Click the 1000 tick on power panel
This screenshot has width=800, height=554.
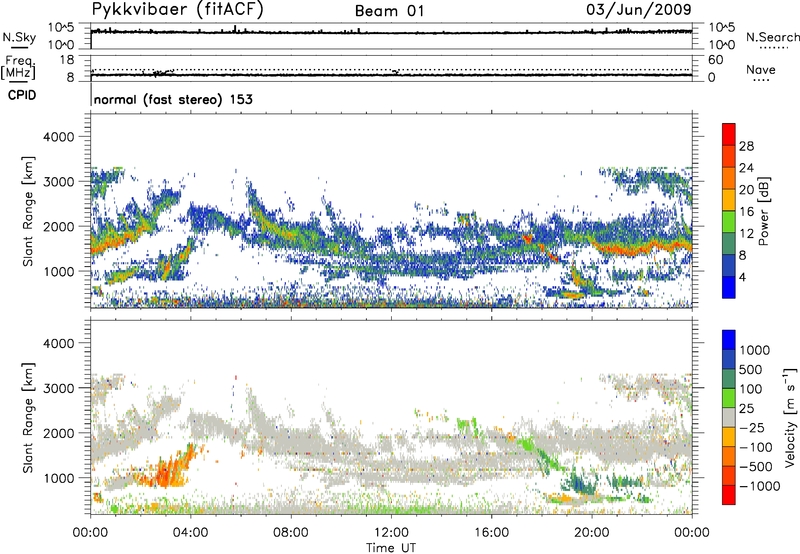tap(59, 271)
